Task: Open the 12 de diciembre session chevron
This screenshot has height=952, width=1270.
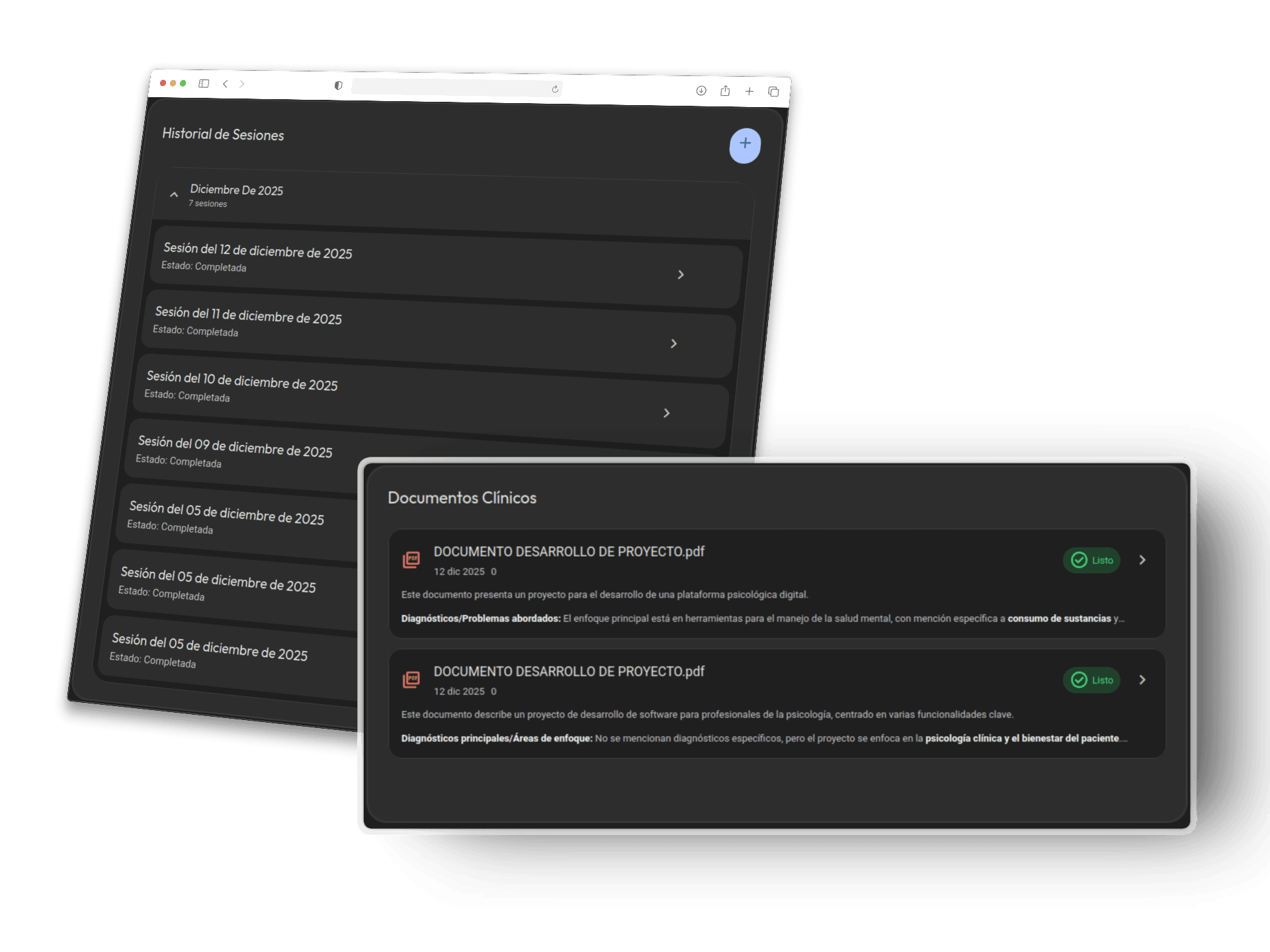Action: tap(681, 275)
